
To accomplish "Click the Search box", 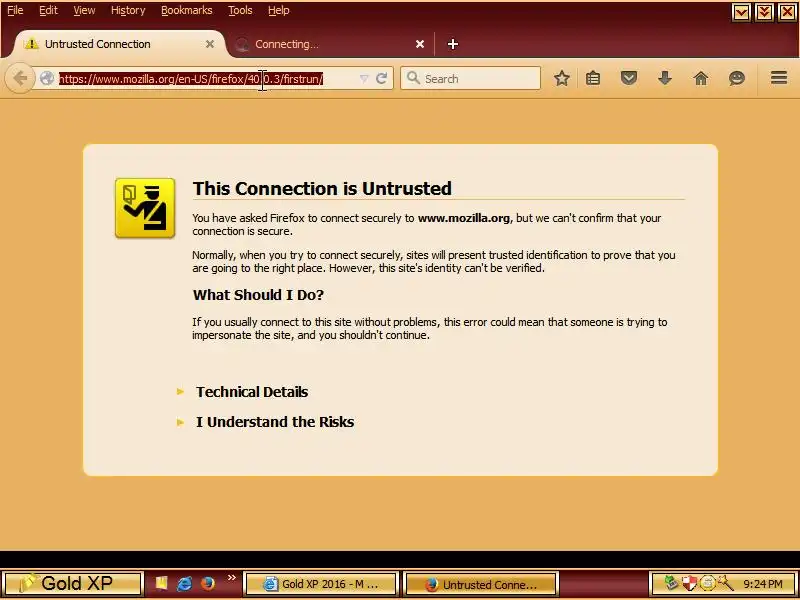I will coord(470,79).
